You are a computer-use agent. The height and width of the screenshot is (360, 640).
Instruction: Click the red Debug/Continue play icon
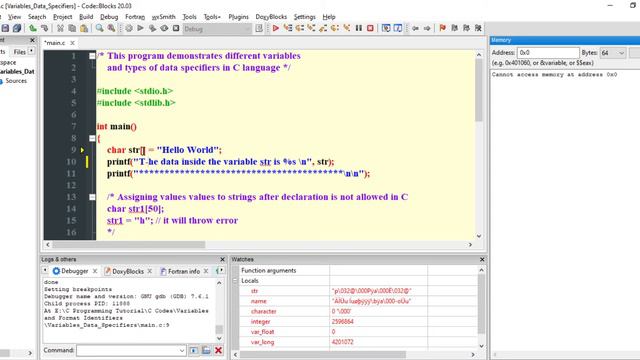pos(276,28)
